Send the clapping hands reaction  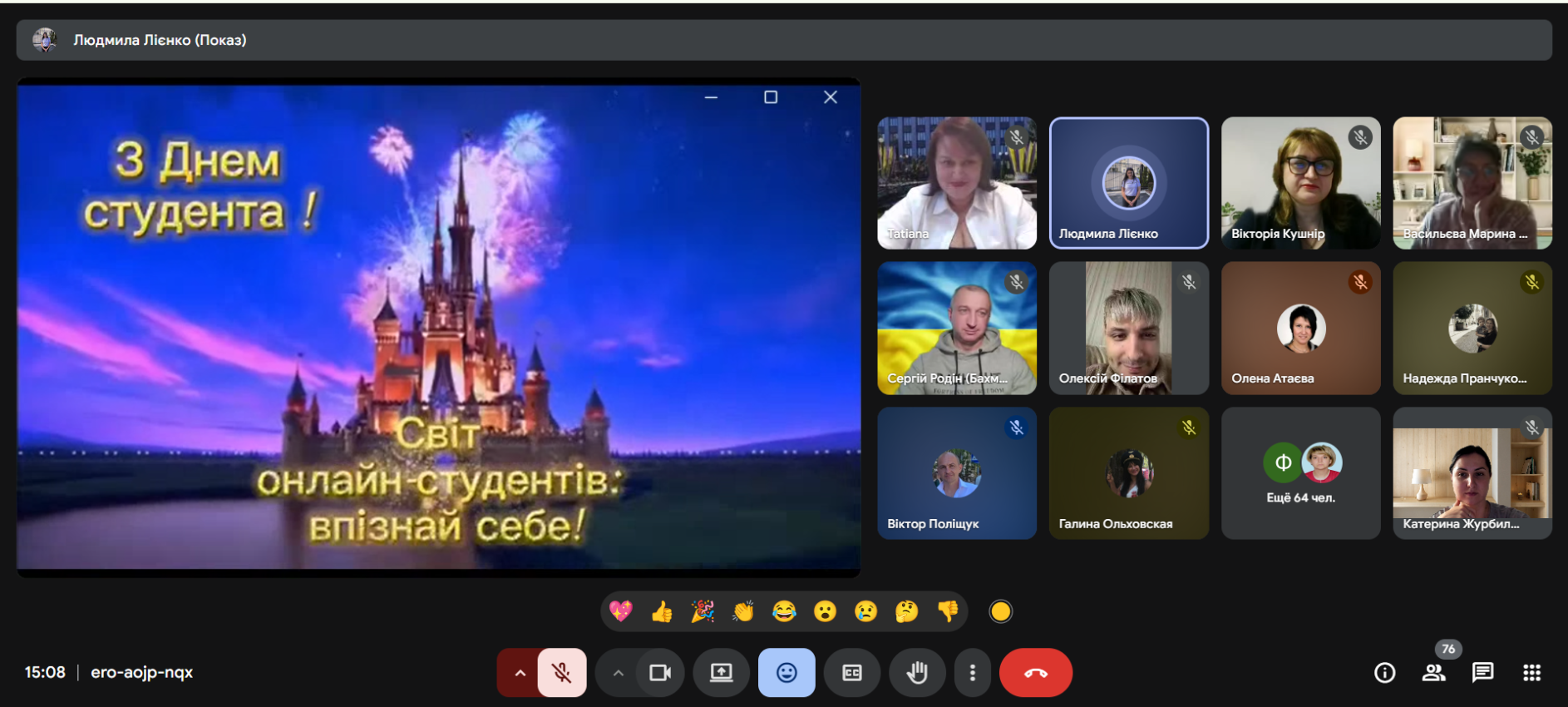click(742, 611)
